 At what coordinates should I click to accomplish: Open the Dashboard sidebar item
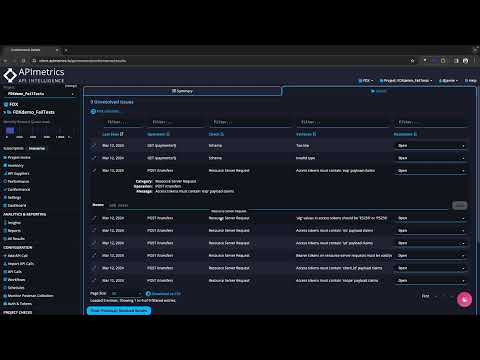[x=16, y=205]
